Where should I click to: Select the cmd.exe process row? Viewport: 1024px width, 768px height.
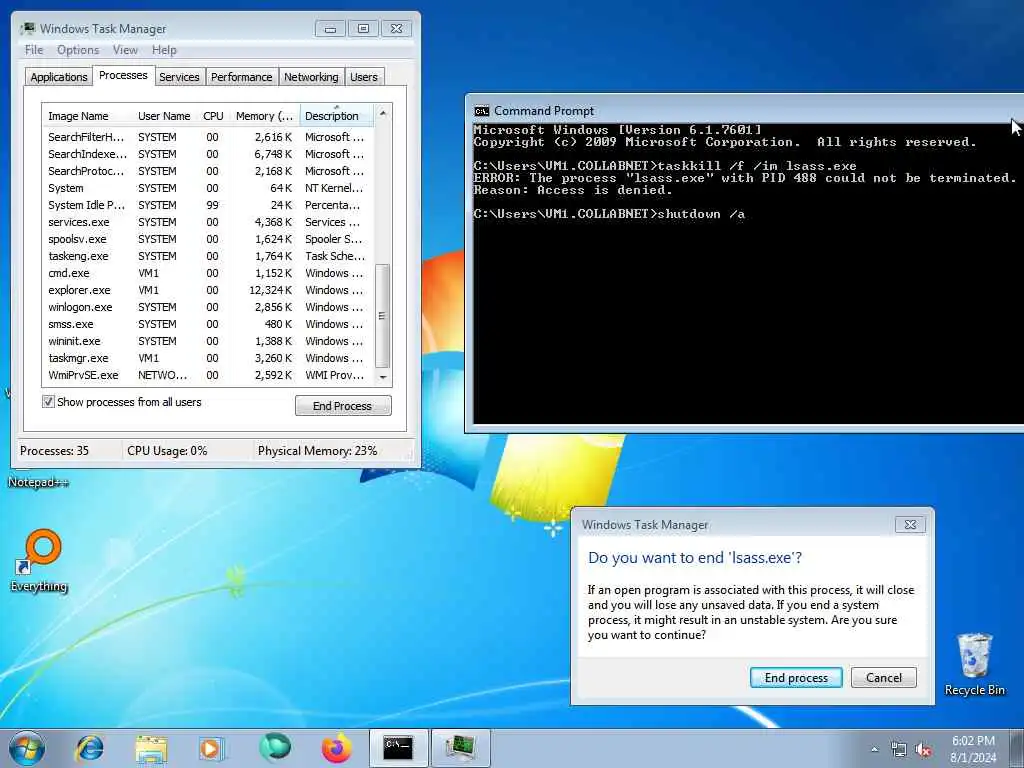[208, 273]
